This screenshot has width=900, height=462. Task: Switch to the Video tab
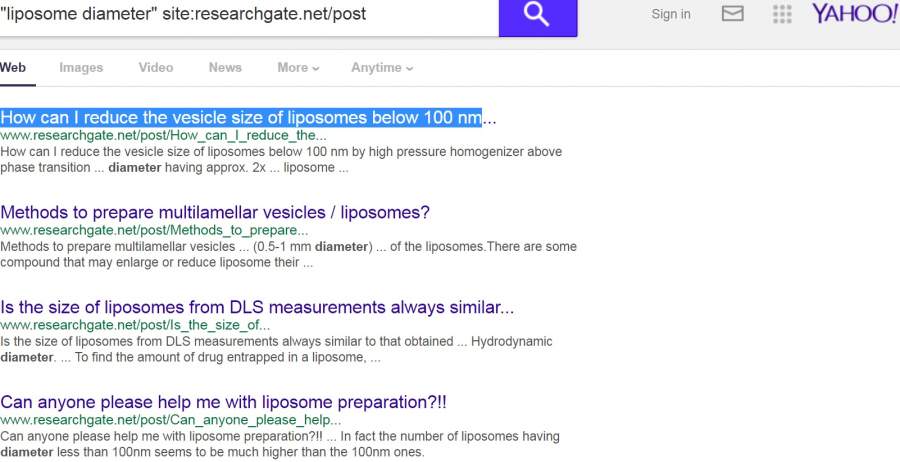click(x=156, y=68)
